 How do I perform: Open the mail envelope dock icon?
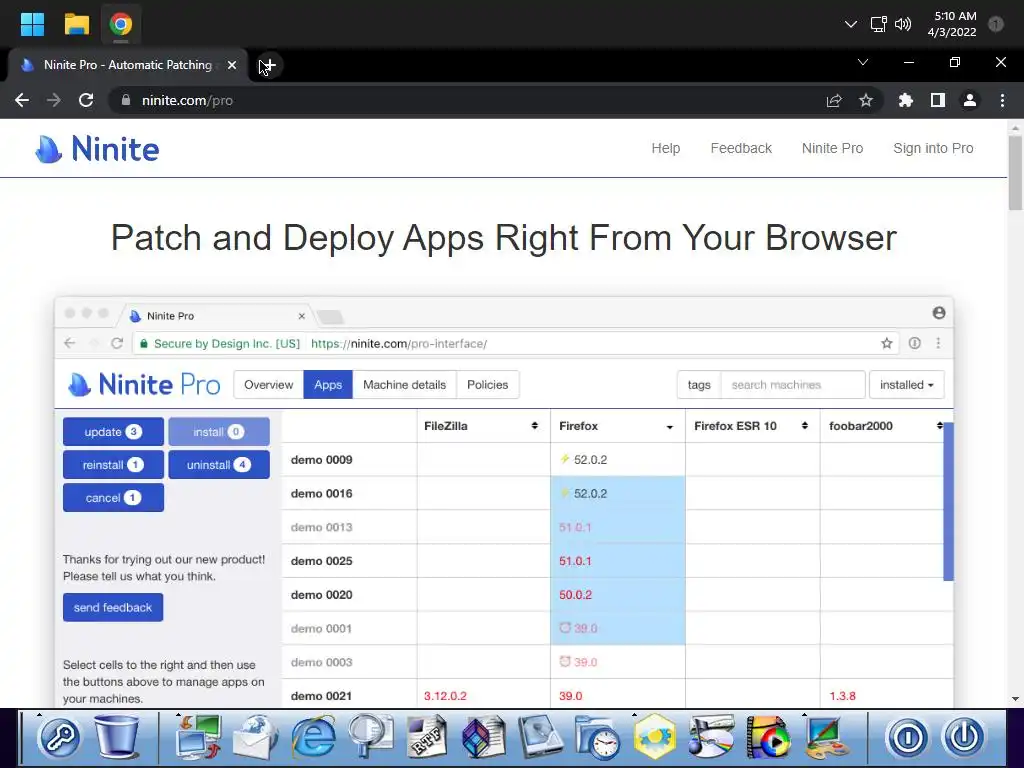(256, 737)
